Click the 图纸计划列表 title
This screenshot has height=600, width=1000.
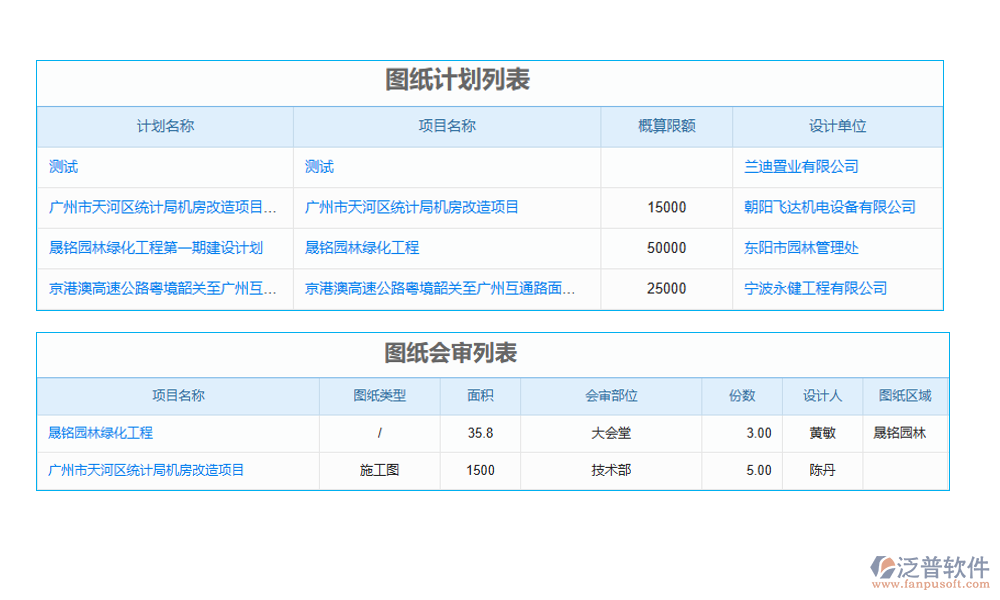(x=457, y=80)
